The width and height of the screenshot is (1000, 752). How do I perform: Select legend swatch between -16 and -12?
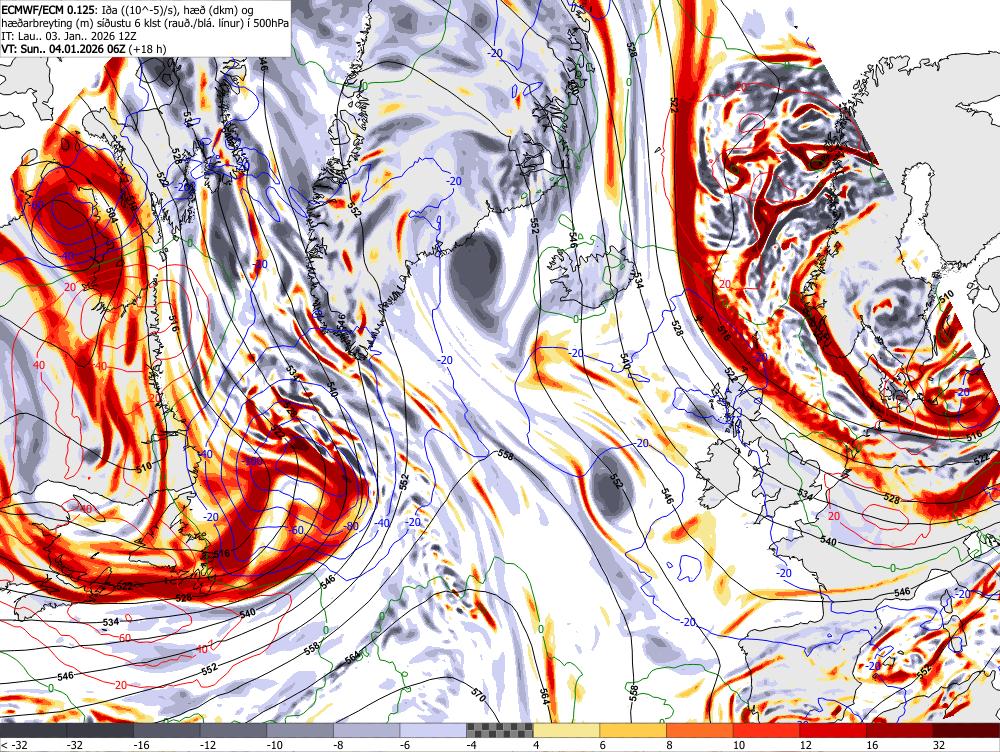(166, 730)
